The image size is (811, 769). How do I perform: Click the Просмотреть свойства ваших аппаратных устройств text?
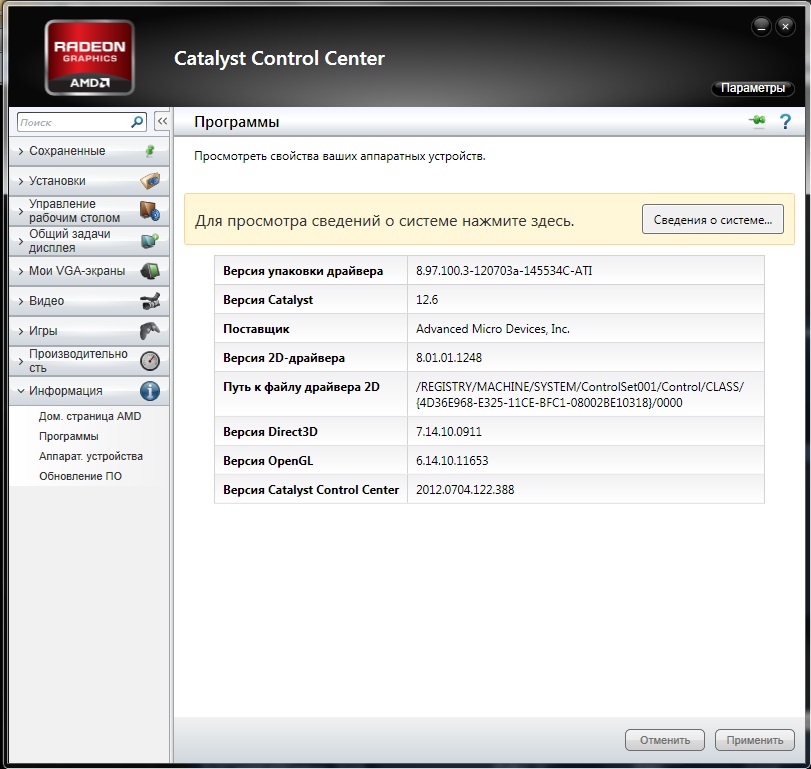[x=340, y=156]
